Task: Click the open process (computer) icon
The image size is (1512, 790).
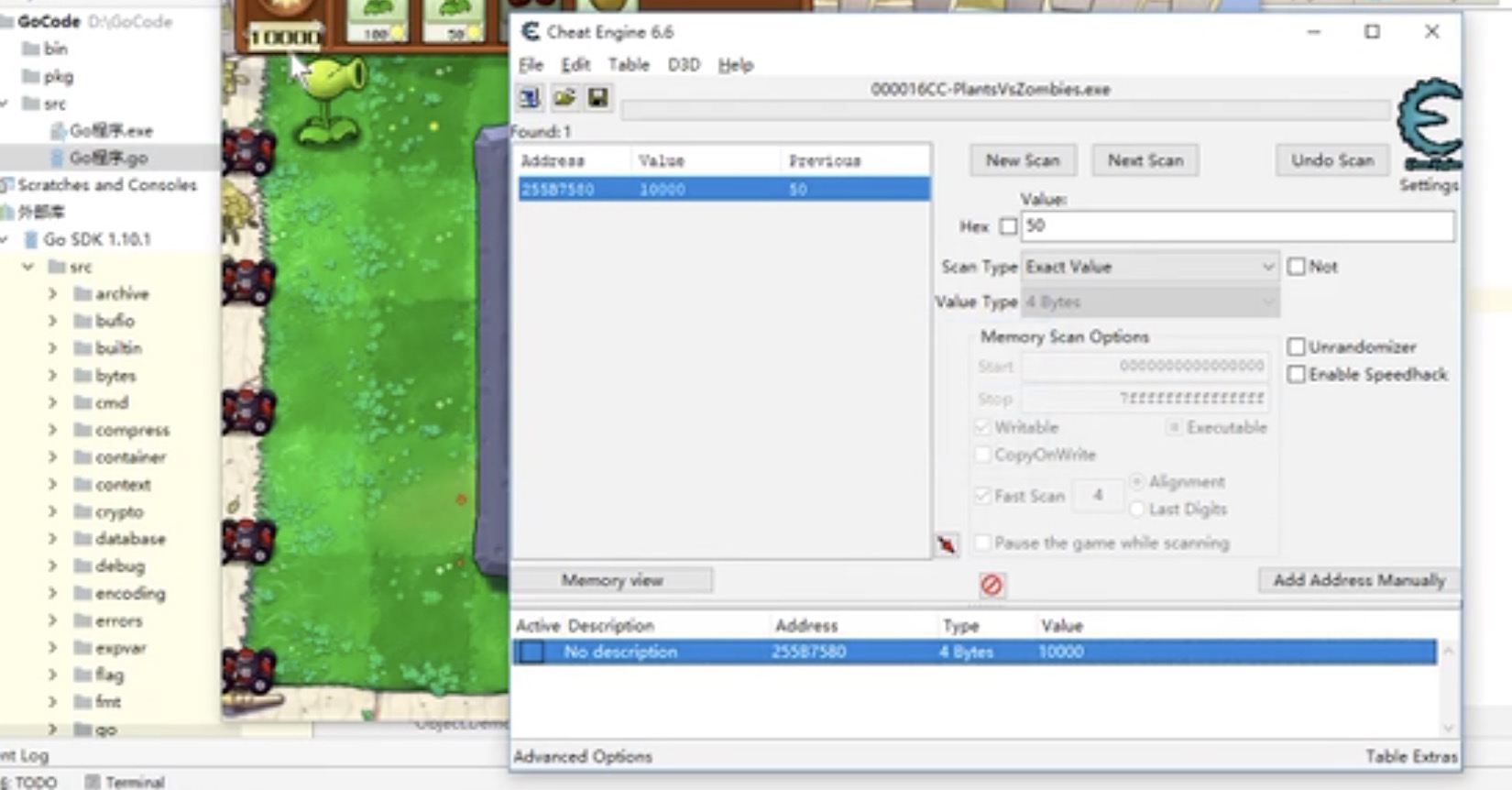Action: click(x=530, y=97)
